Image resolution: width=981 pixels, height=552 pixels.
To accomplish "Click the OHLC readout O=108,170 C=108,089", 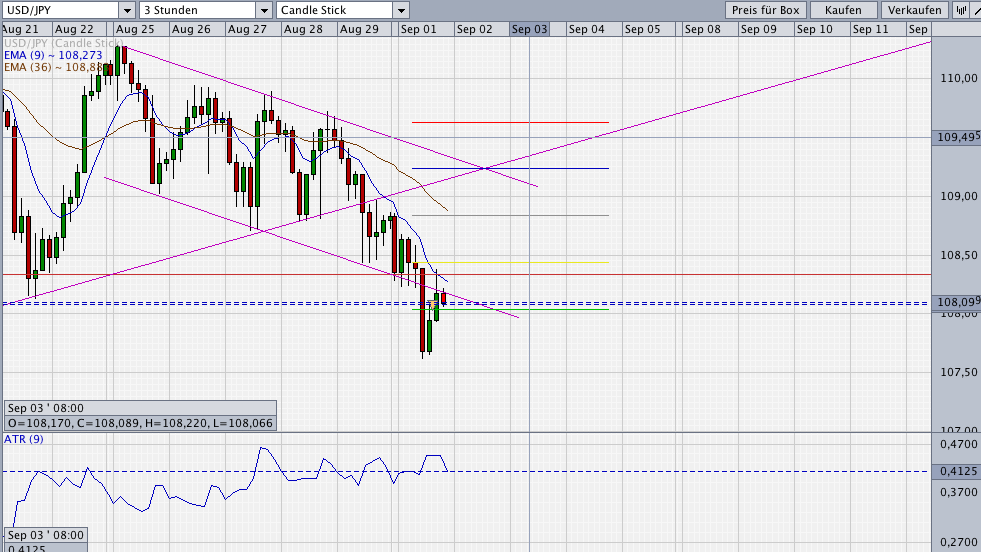I will pyautogui.click(x=140, y=423).
